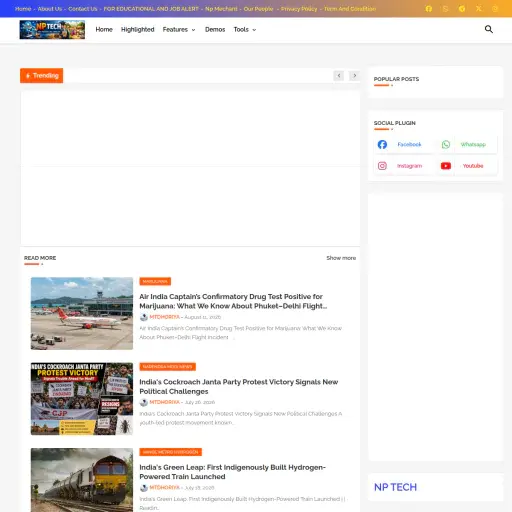Screen dimensions: 512x512
Task: Open About Us link in top bar
Action: tap(50, 9)
